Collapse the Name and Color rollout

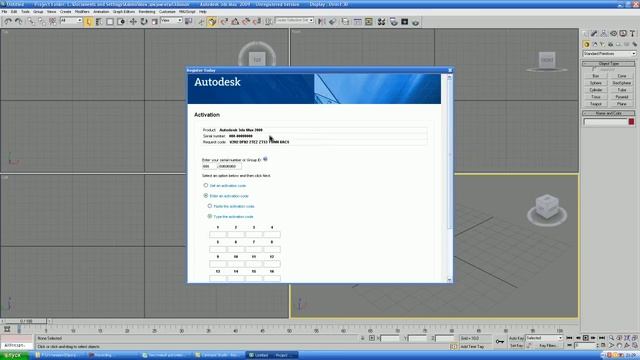[609, 113]
